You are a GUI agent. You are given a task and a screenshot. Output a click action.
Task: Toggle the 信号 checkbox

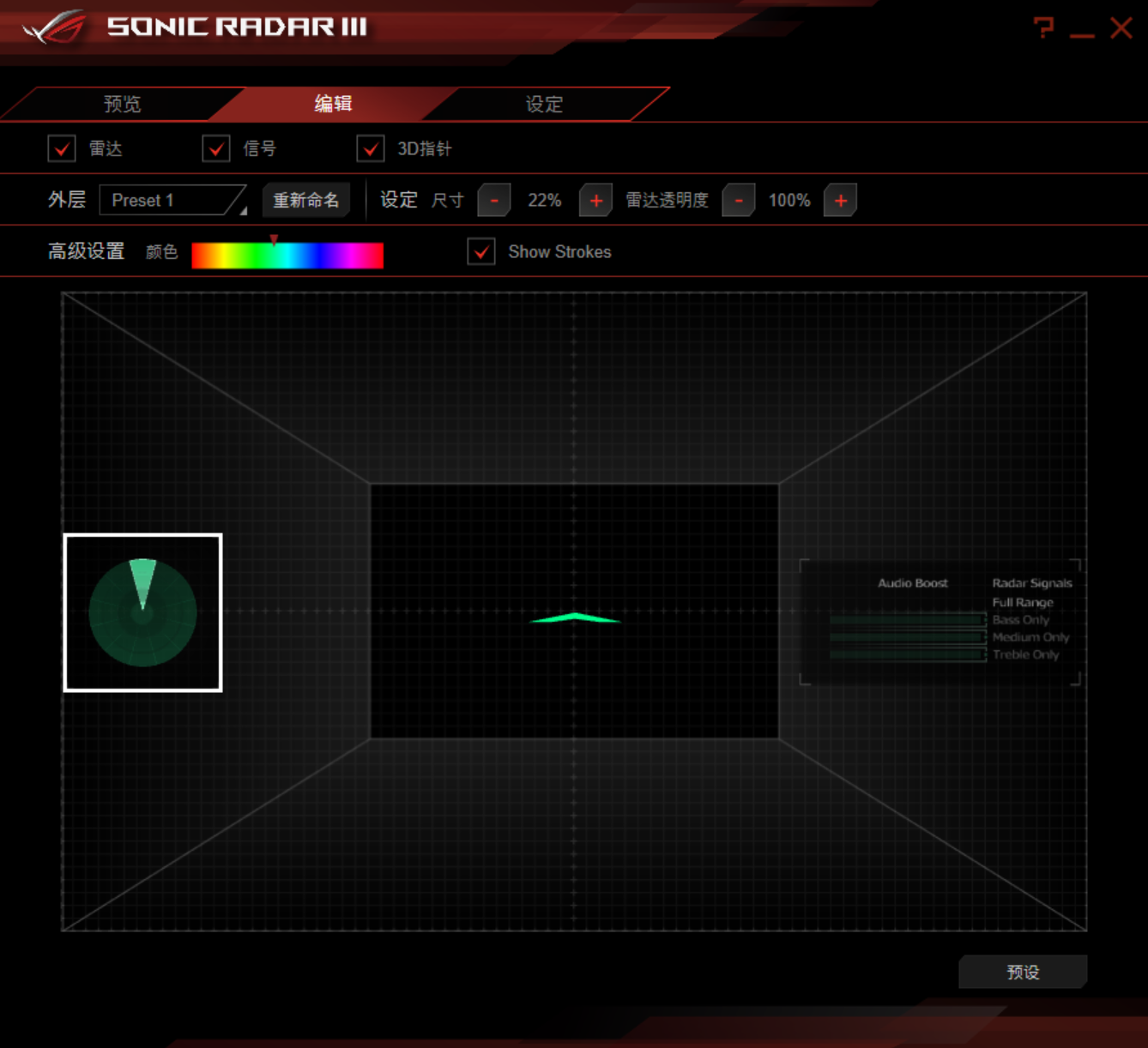(216, 149)
